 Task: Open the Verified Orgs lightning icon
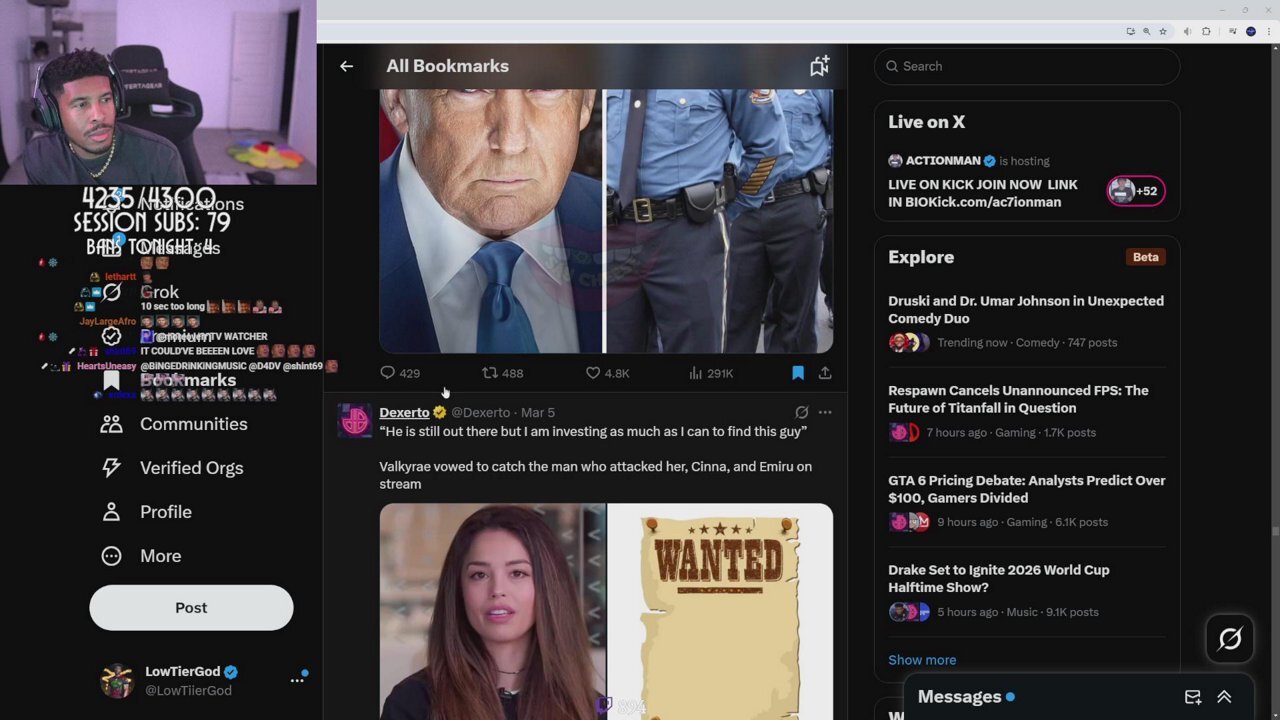(x=111, y=468)
